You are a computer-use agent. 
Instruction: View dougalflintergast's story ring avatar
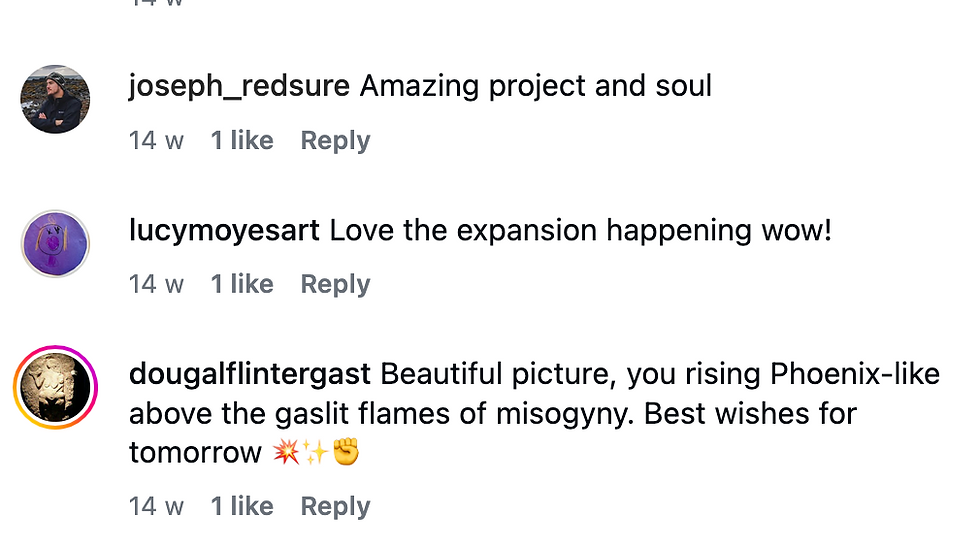pyautogui.click(x=56, y=388)
